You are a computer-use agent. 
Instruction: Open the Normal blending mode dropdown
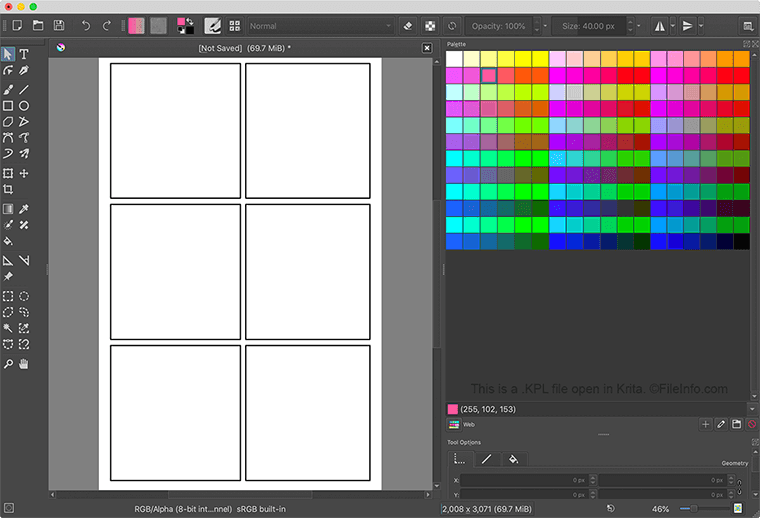click(x=320, y=26)
